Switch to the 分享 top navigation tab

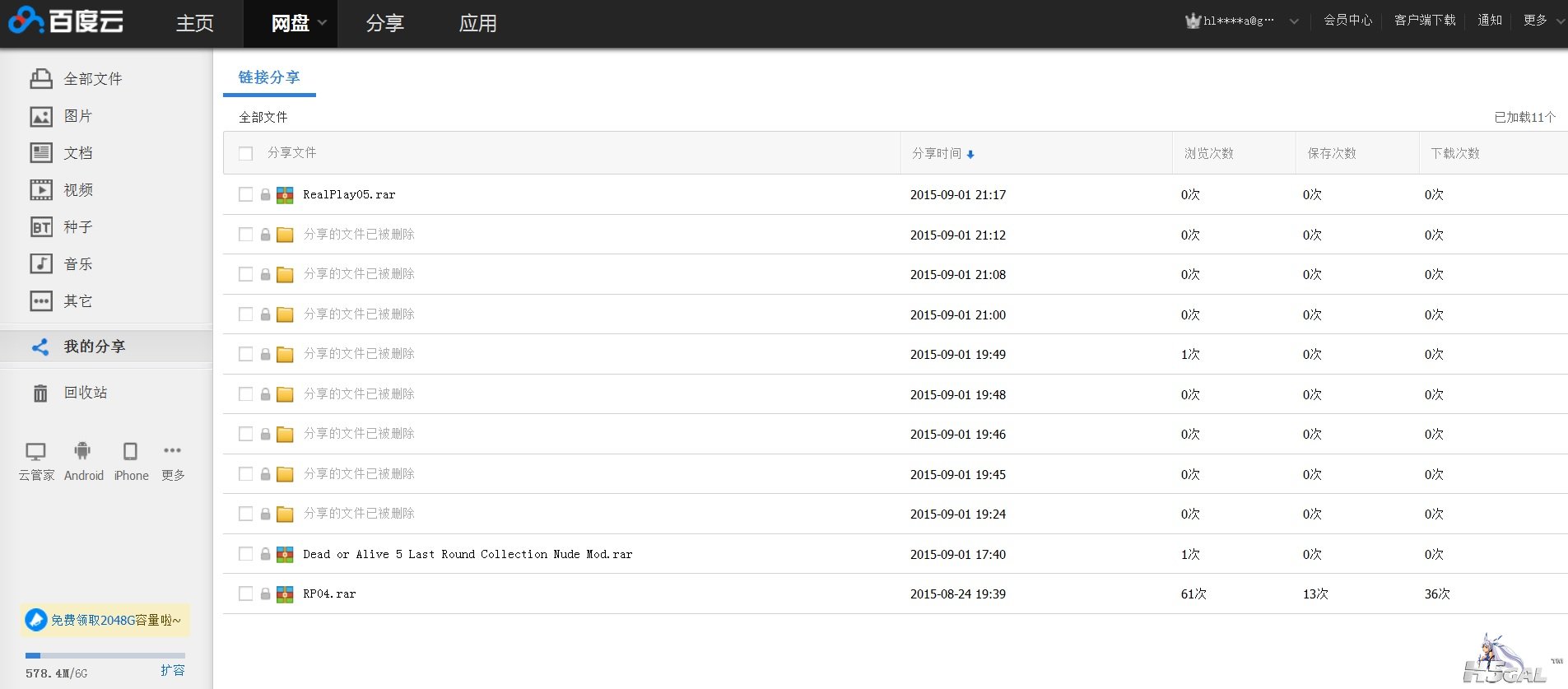[384, 23]
